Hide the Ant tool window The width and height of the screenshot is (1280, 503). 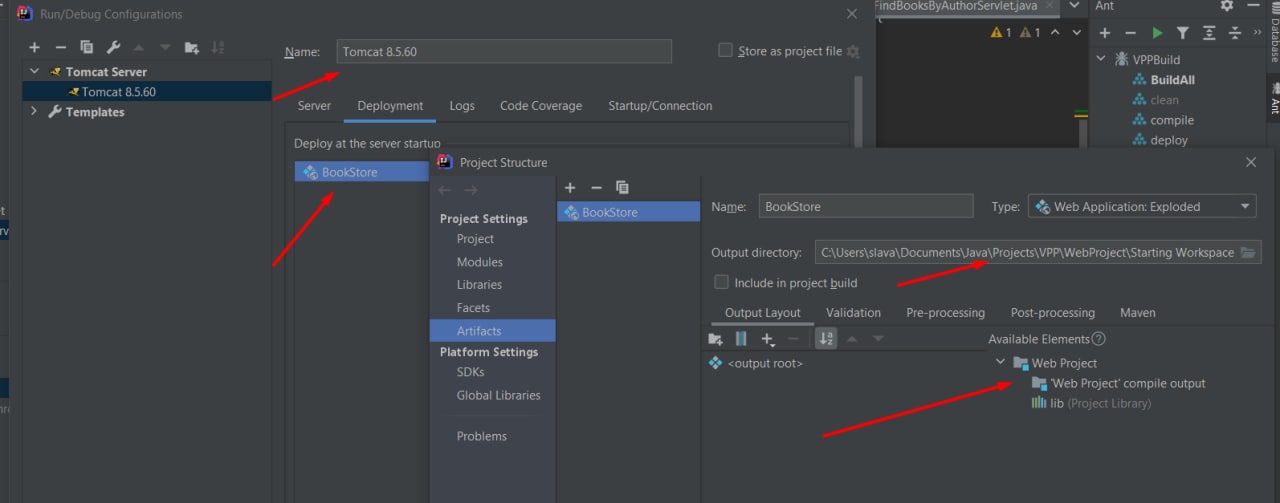coord(1253,6)
